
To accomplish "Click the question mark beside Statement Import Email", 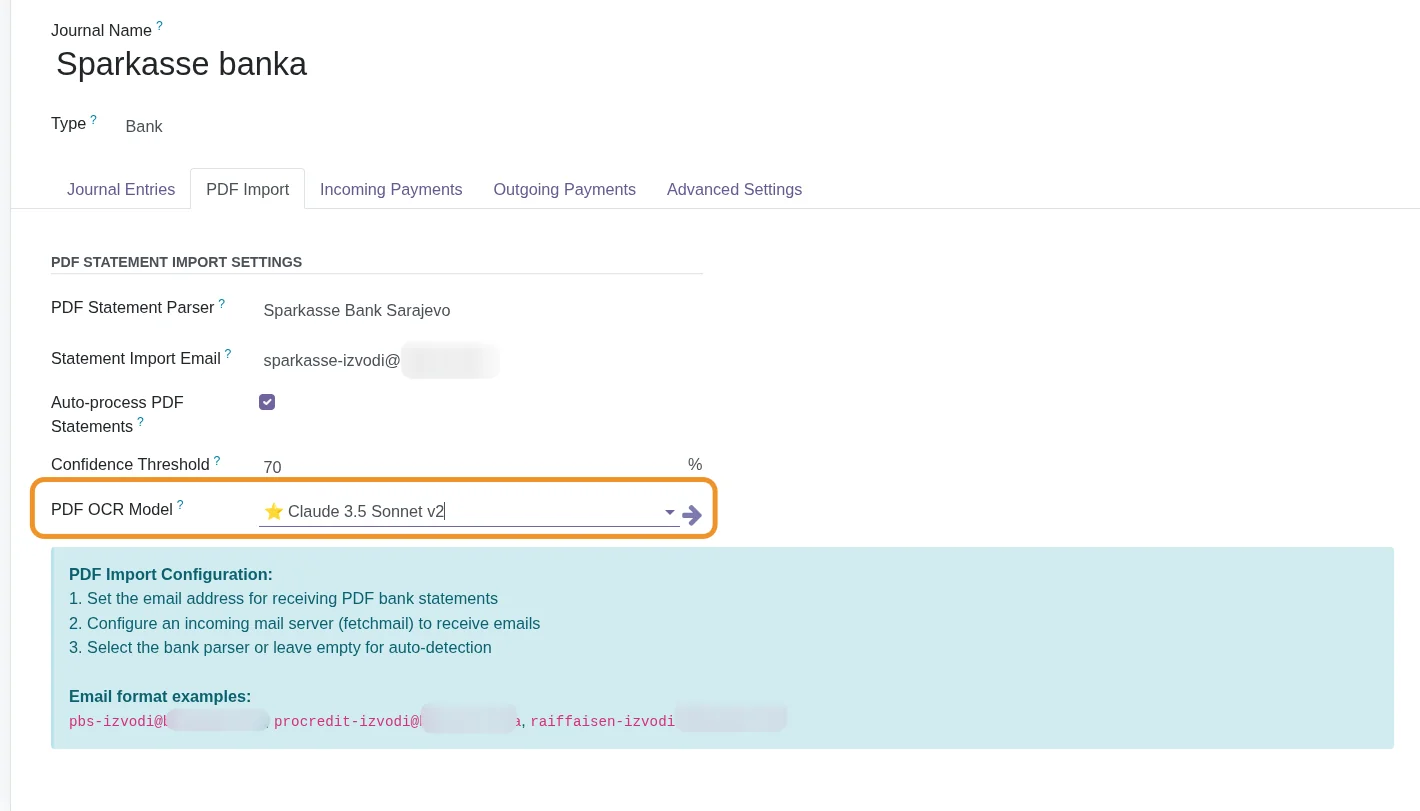I will (228, 354).
